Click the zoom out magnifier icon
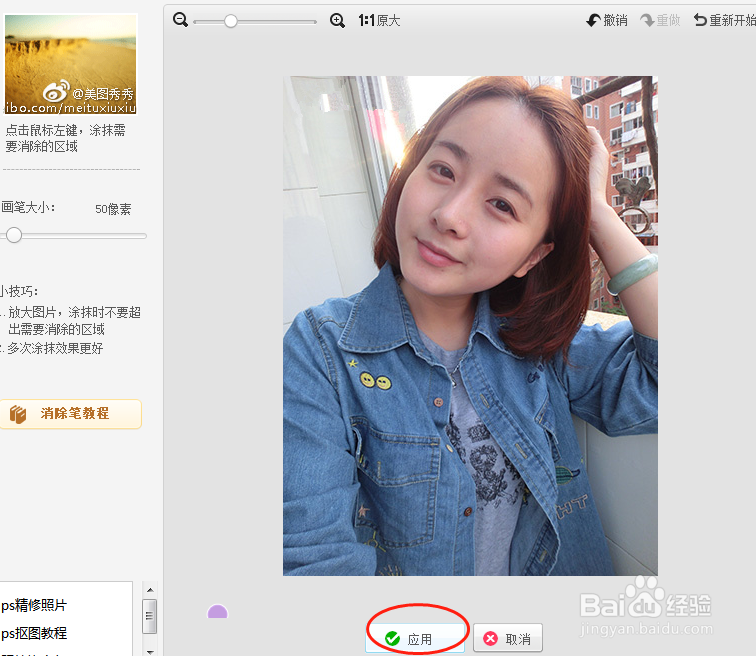The height and width of the screenshot is (656, 756). [180, 20]
